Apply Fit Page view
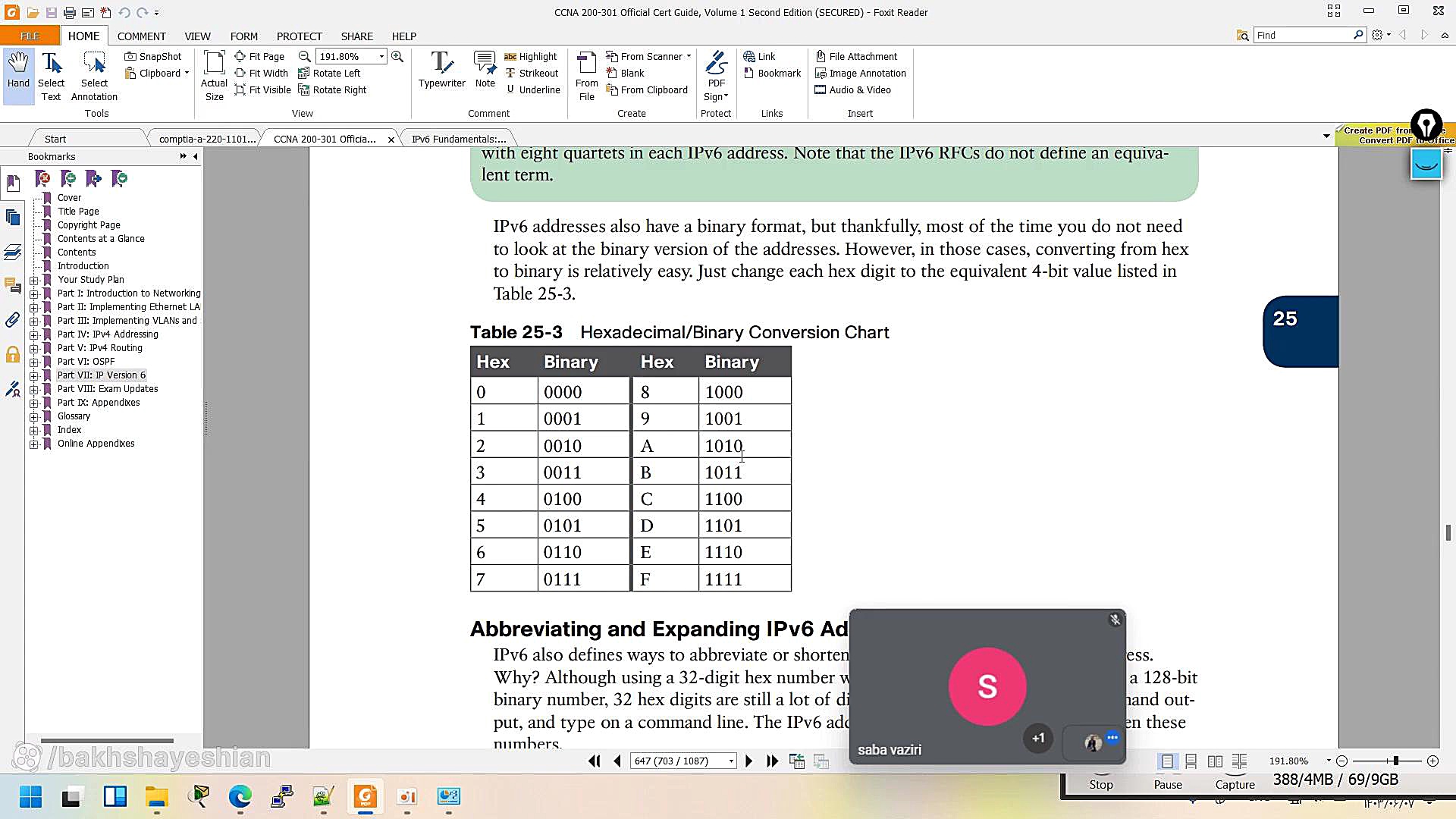Image resolution: width=1456 pixels, height=819 pixels. pos(259,56)
